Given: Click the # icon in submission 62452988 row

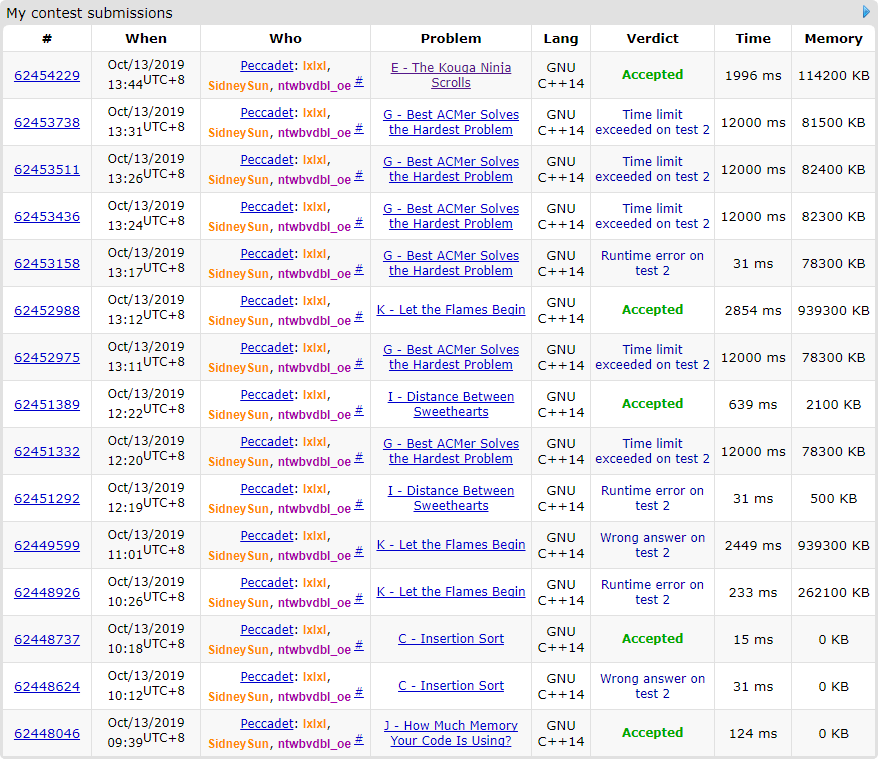Looking at the screenshot, I should (359, 317).
